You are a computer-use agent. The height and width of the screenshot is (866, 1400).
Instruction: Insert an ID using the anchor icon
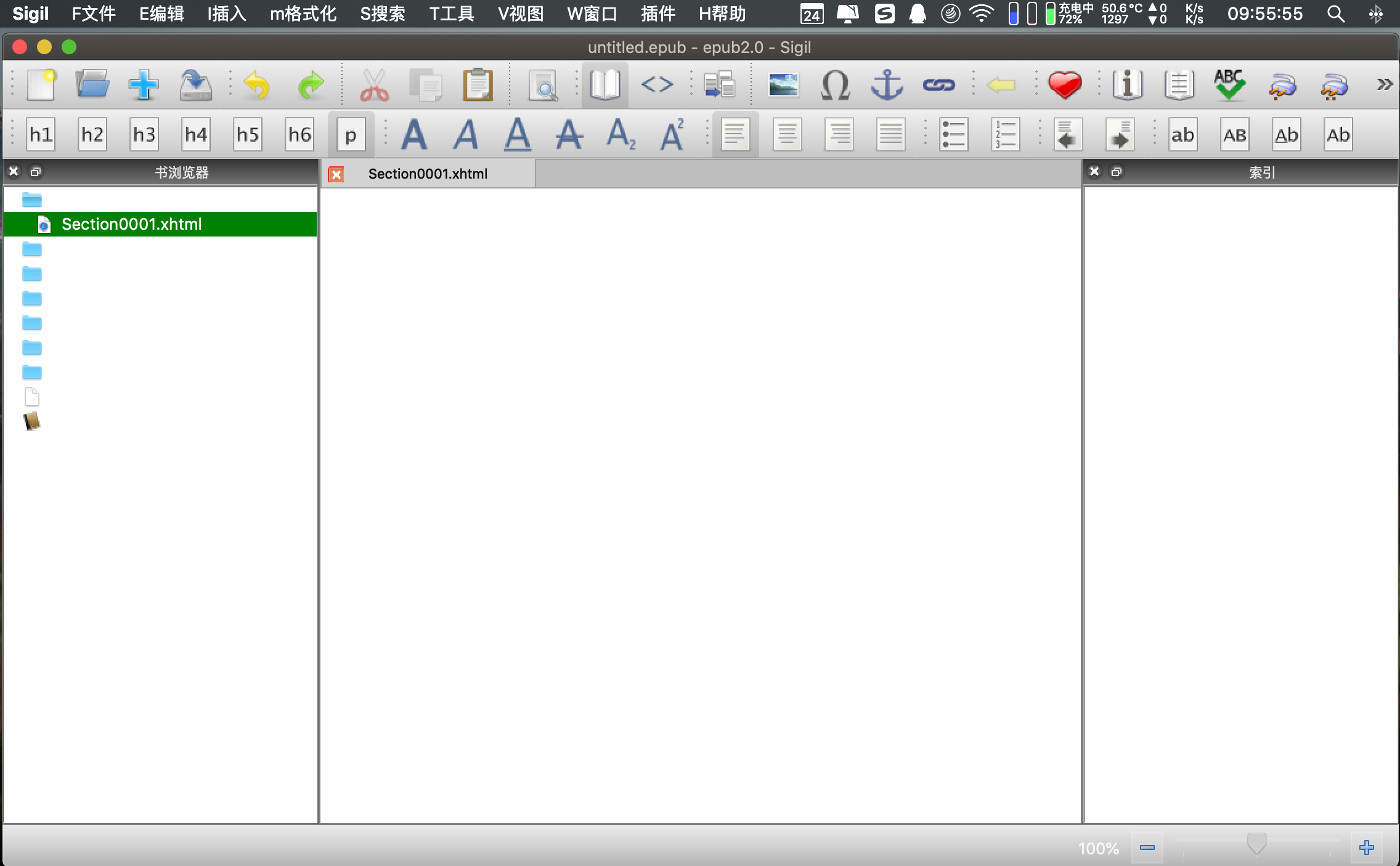click(x=887, y=84)
